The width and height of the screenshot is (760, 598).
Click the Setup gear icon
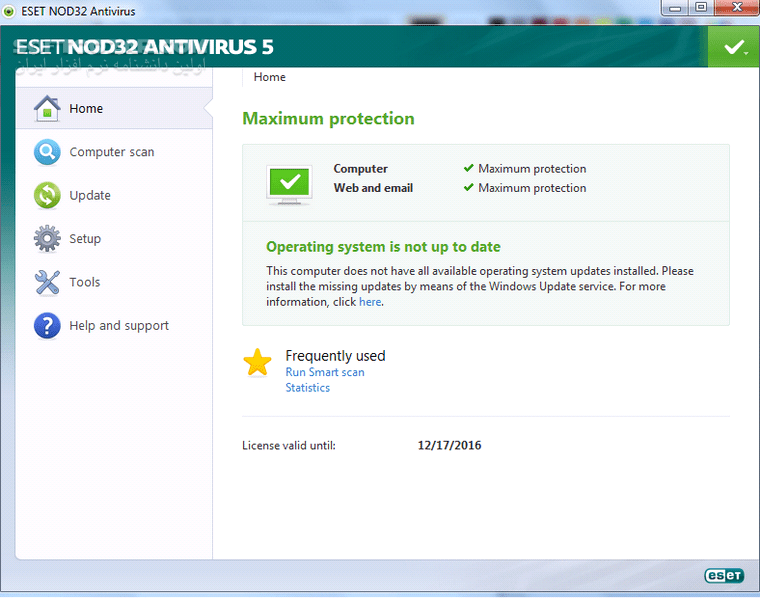pyautogui.click(x=47, y=238)
